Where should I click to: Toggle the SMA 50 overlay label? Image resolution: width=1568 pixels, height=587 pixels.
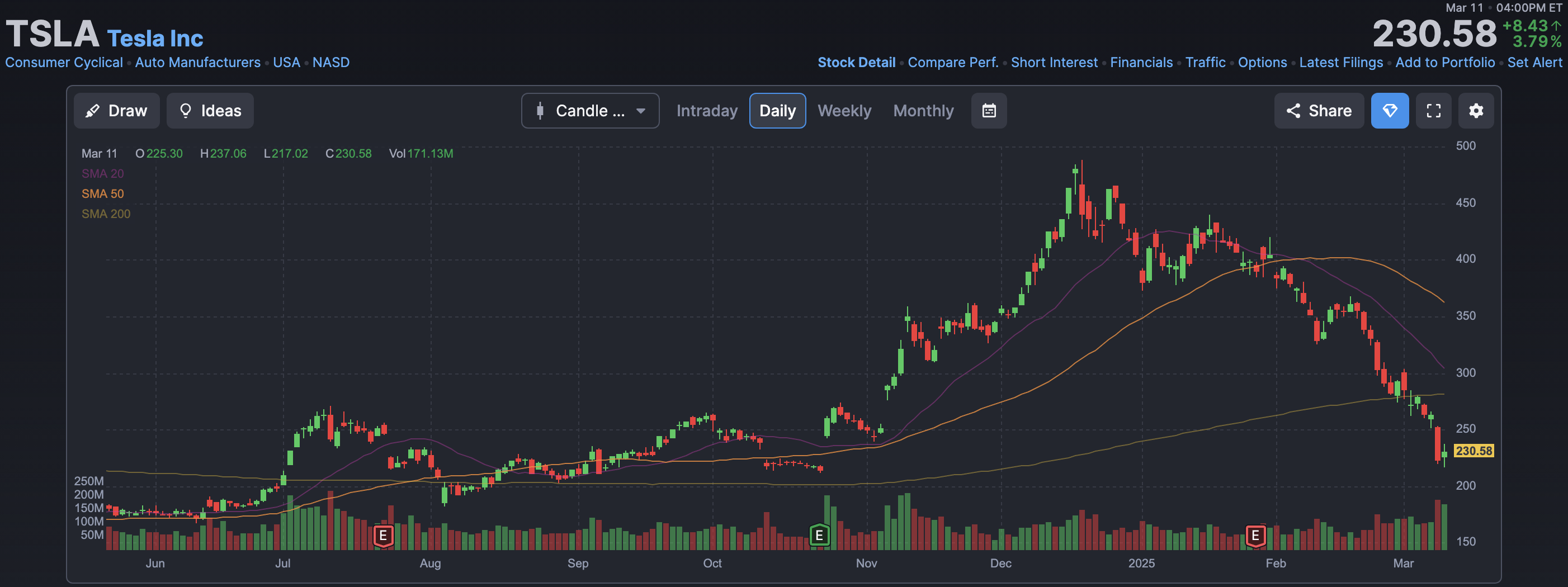(x=103, y=194)
